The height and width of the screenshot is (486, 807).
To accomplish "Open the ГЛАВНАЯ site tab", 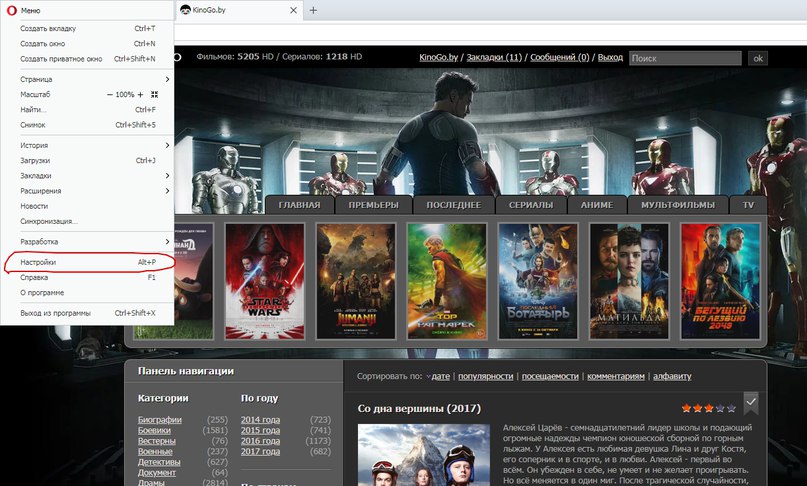I will tap(300, 205).
